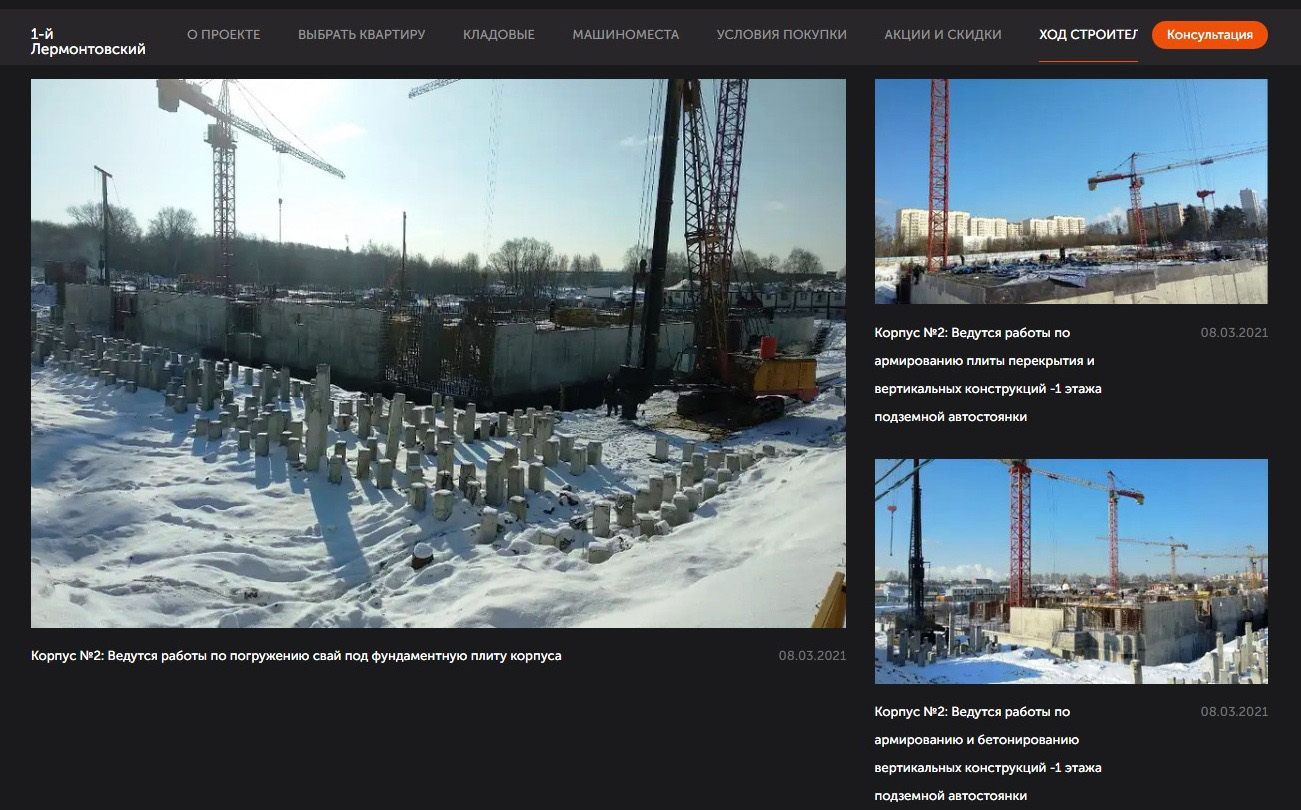Click the orange Консультация button
This screenshot has height=810, width=1301.
click(1210, 35)
